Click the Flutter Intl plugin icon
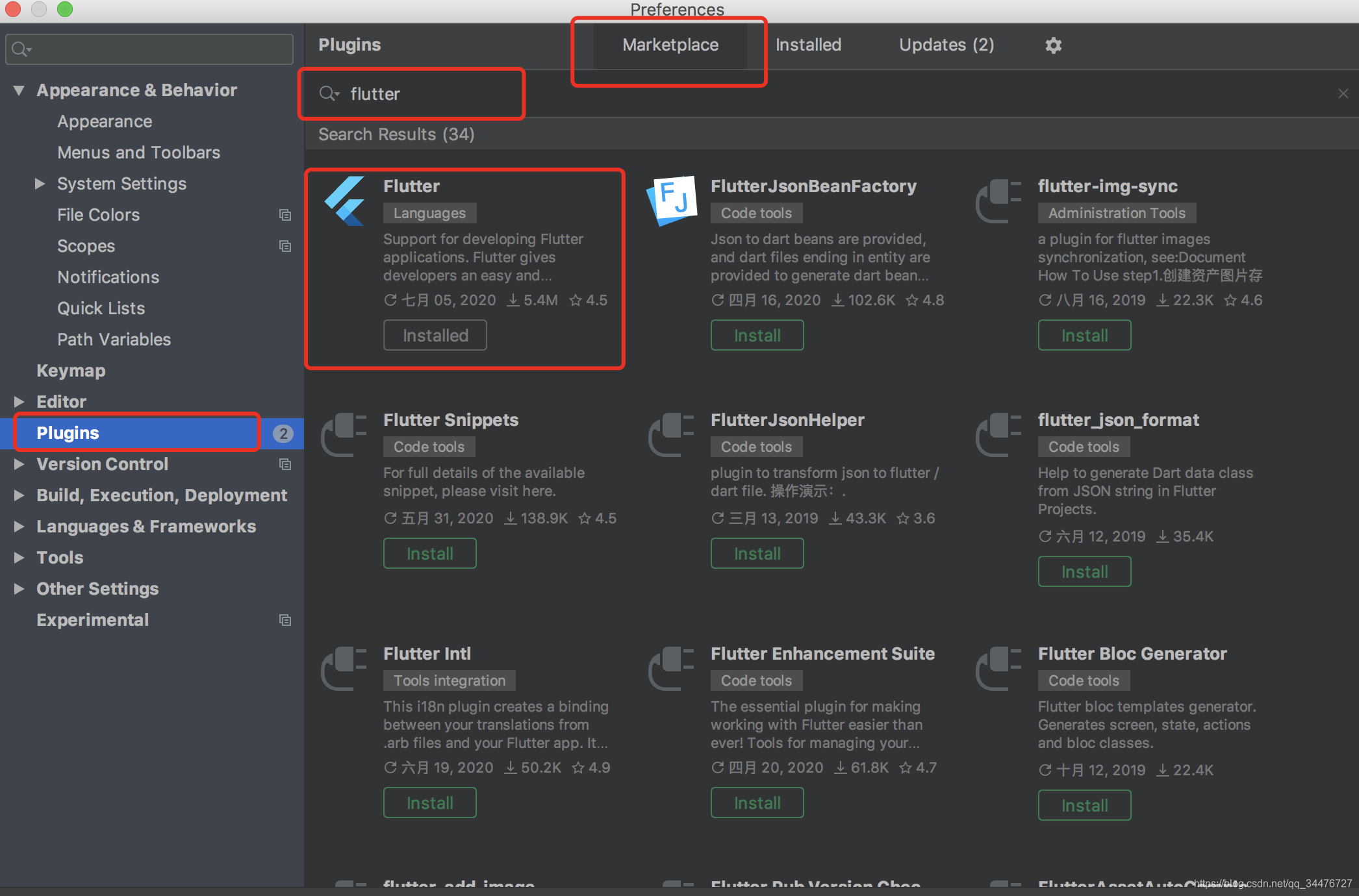 345,667
